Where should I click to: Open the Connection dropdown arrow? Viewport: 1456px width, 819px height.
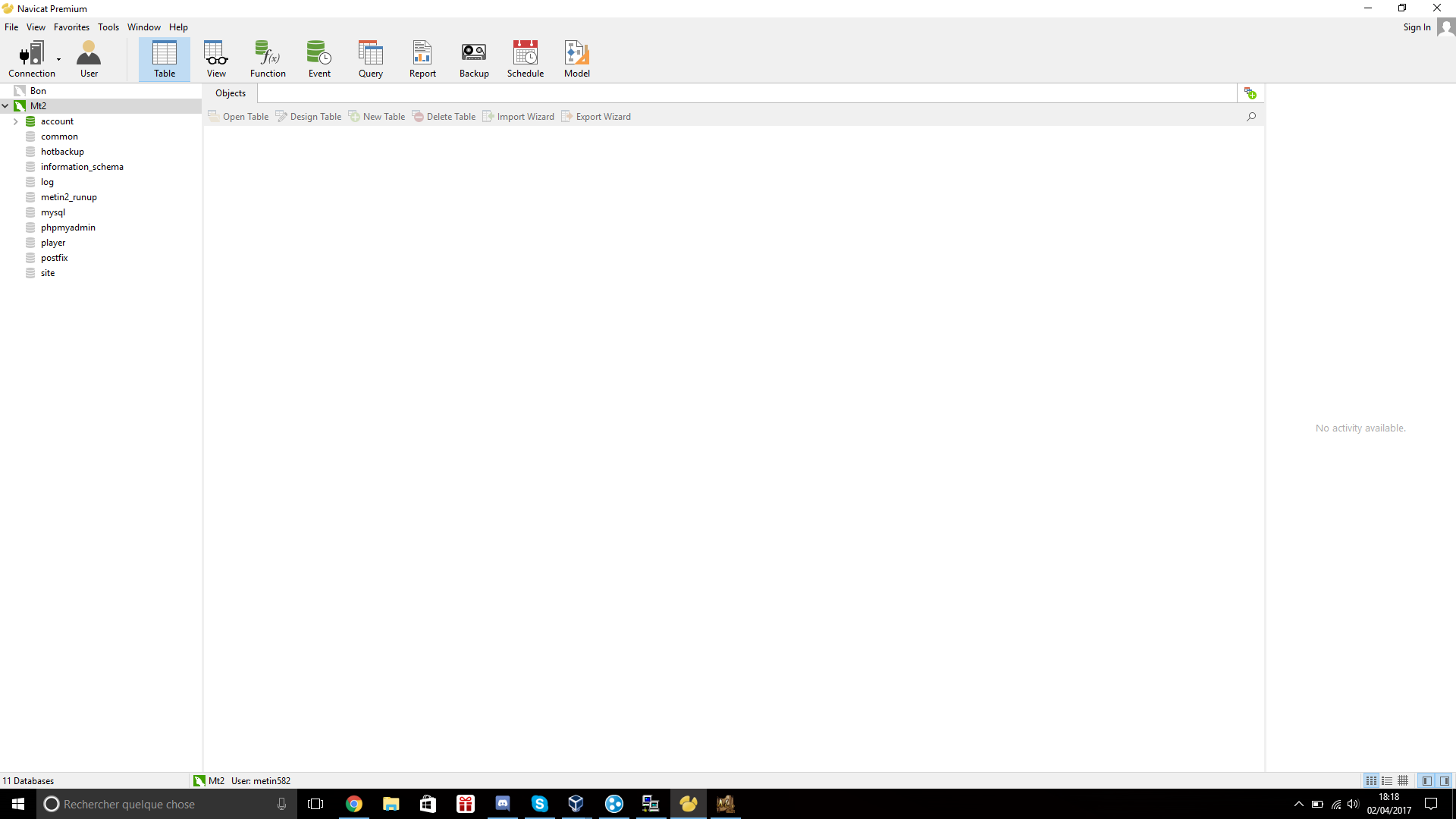tap(58, 59)
